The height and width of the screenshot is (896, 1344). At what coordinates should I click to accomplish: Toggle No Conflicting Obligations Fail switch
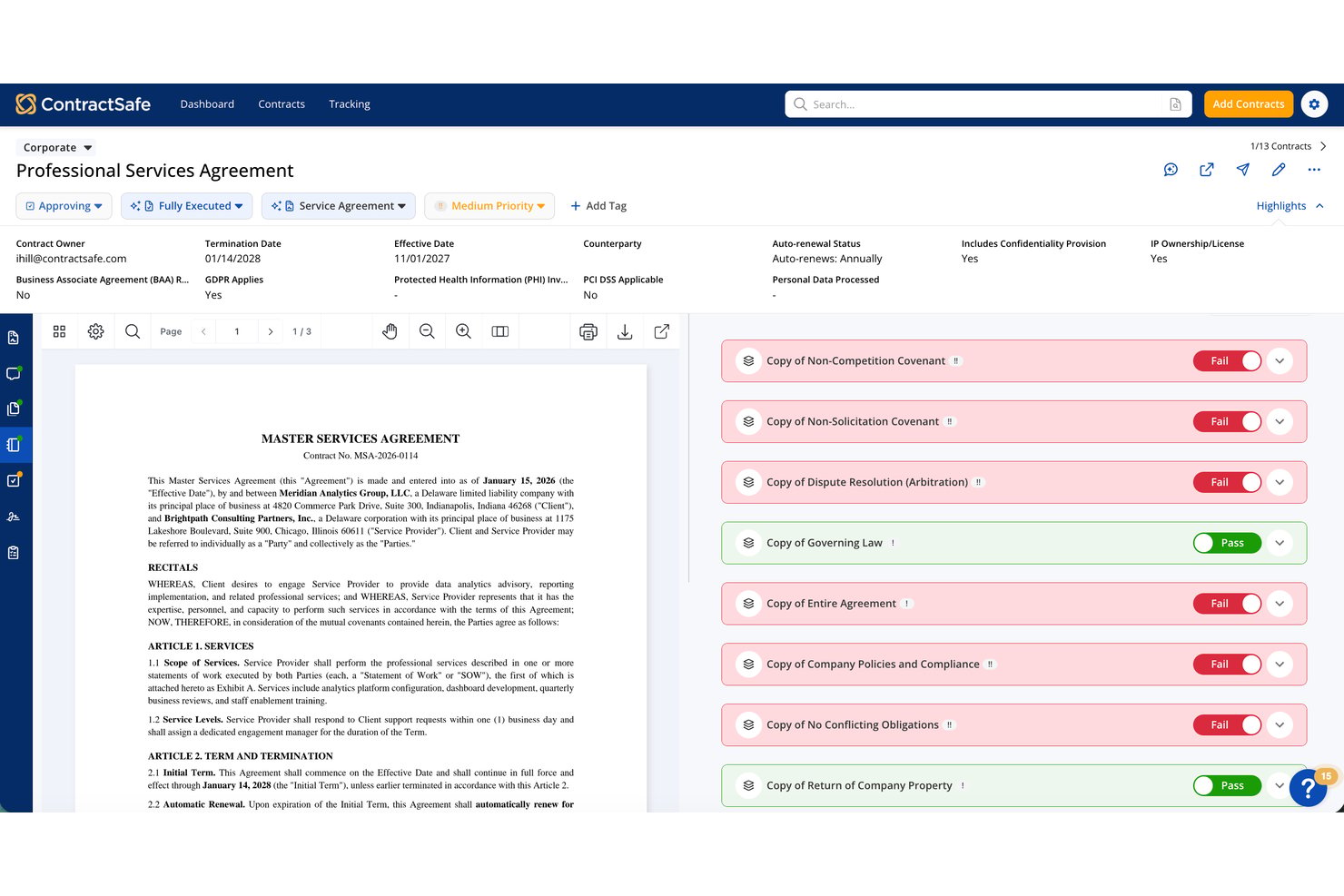pyautogui.click(x=1228, y=724)
